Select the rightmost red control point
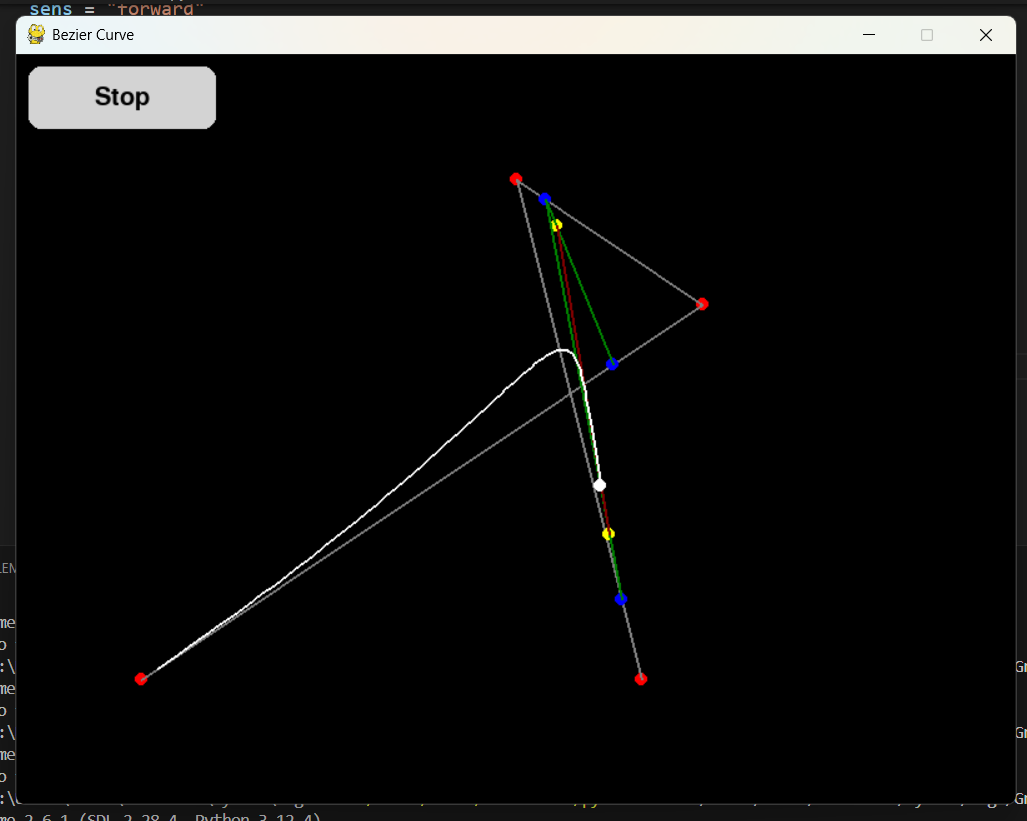This screenshot has height=821, width=1027. [x=702, y=304]
